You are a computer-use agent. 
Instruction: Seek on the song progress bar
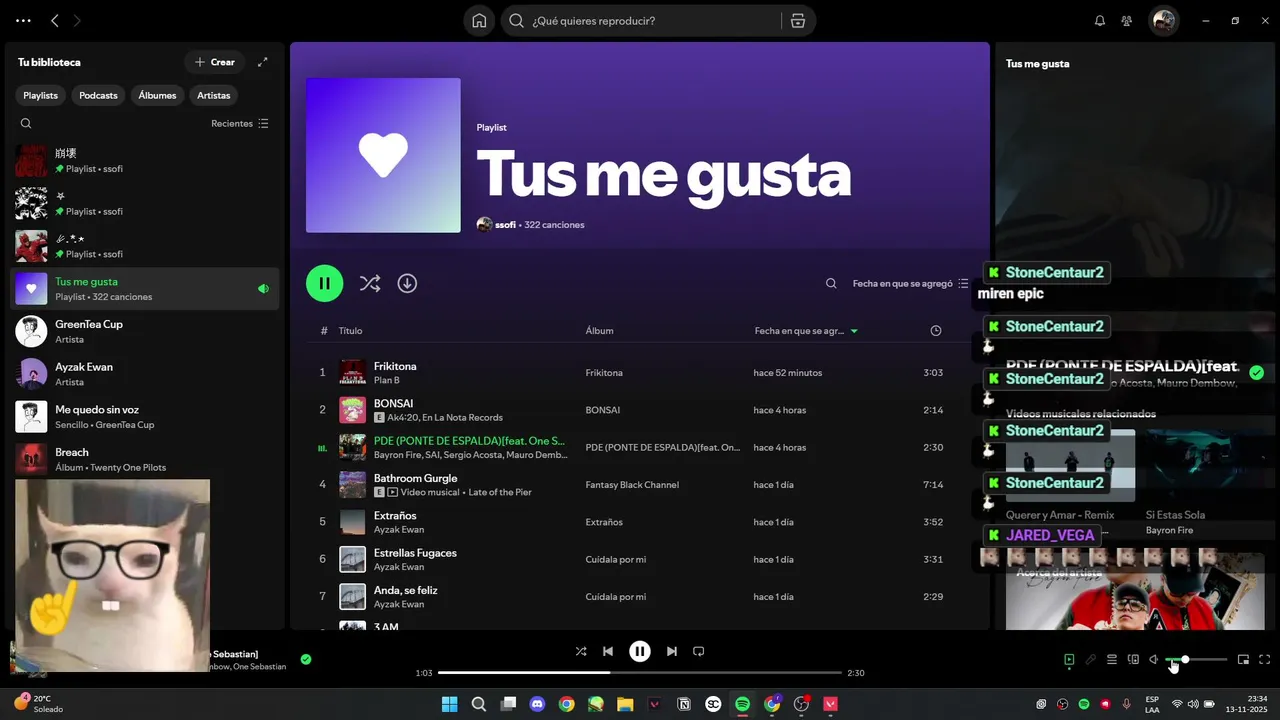(640, 673)
